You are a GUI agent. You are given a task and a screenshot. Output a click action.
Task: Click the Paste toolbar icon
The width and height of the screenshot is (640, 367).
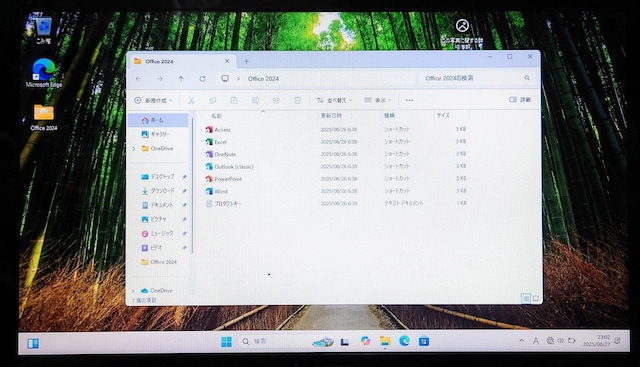[234, 100]
